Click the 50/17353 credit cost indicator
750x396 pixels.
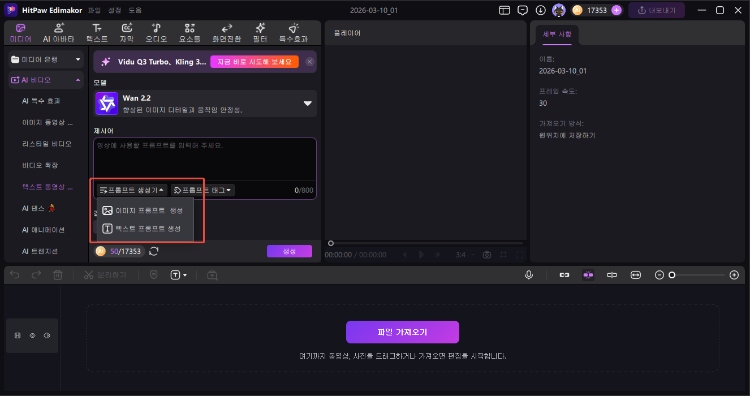pyautogui.click(x=120, y=251)
